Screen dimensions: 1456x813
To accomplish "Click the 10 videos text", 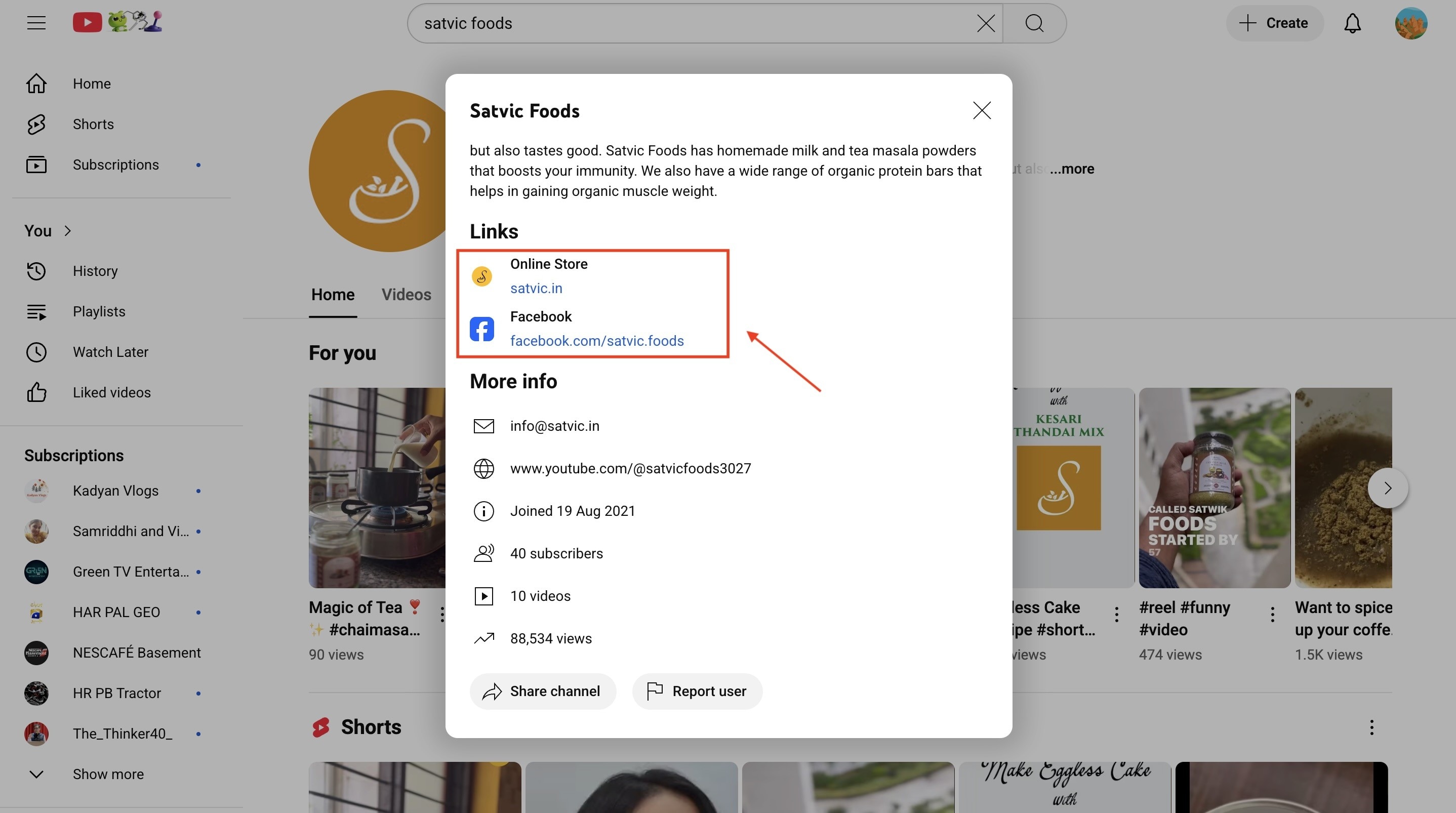I will 540,596.
